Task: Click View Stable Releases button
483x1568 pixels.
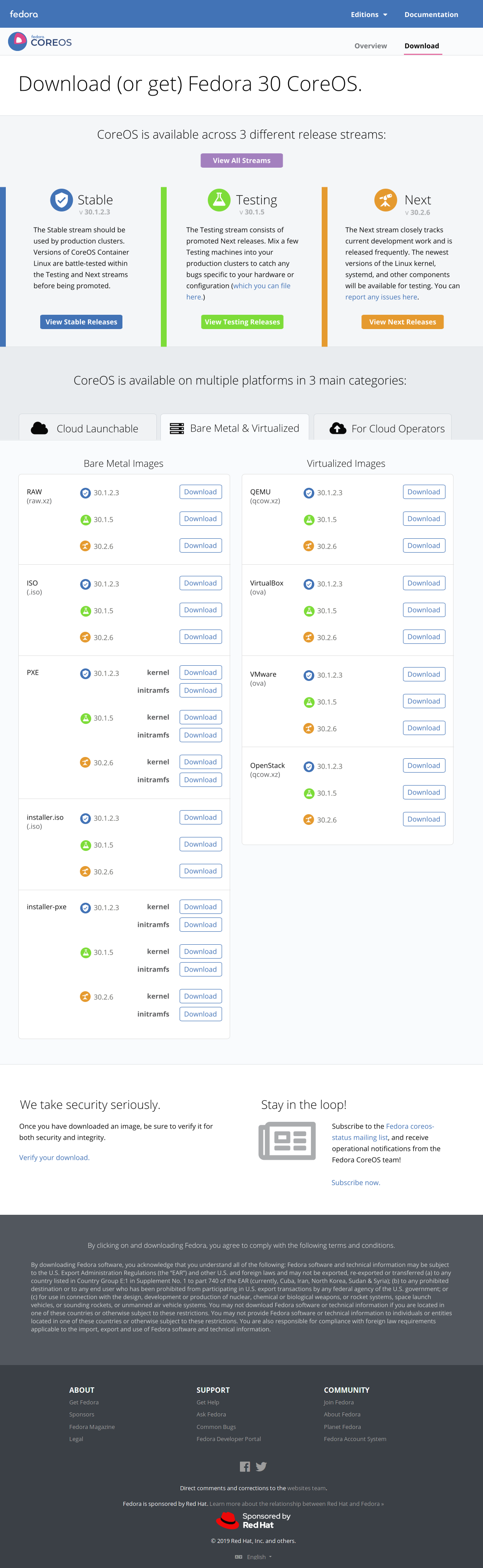Action: [81, 322]
